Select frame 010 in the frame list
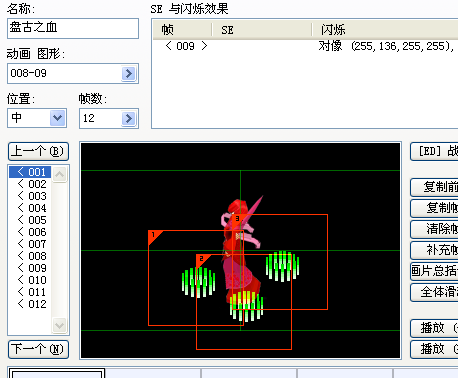The width and height of the screenshot is (458, 378). (x=30, y=280)
